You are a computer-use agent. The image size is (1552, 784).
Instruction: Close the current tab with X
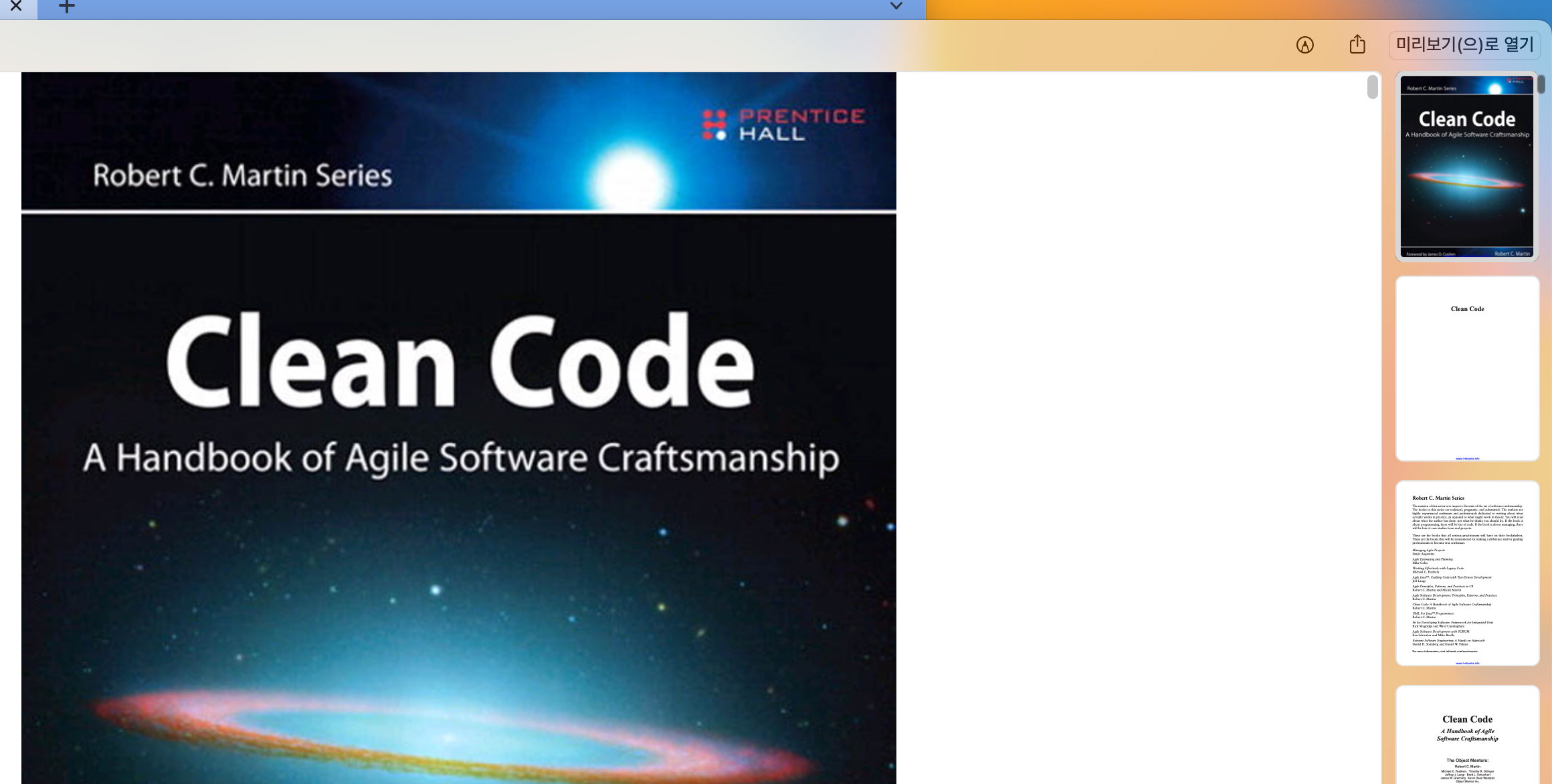pos(17,7)
